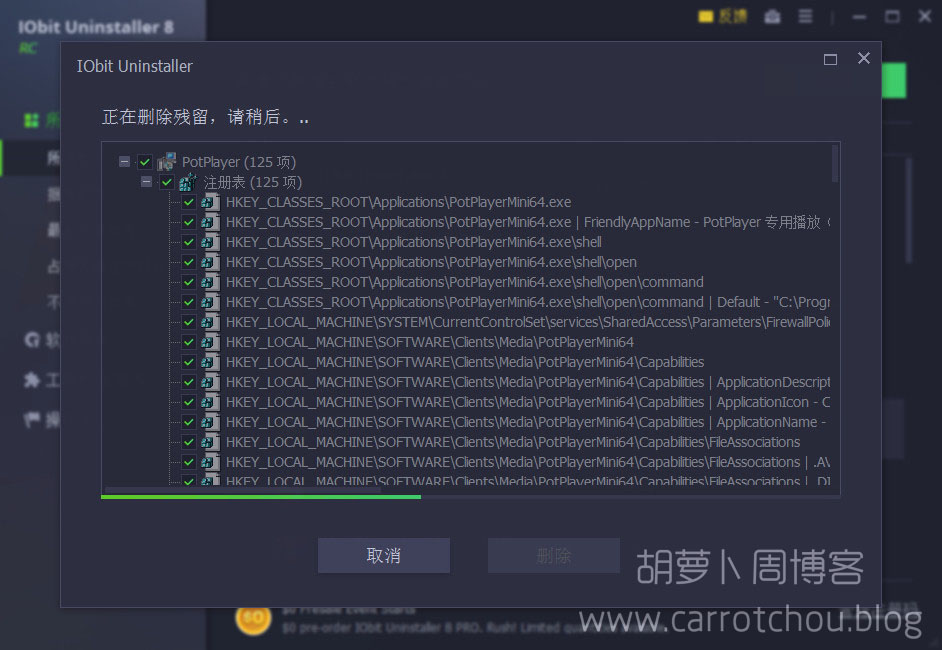Screen dimensions: 942x650
Task: Select the 注册表 (125 项) tree label
Action: click(x=252, y=182)
